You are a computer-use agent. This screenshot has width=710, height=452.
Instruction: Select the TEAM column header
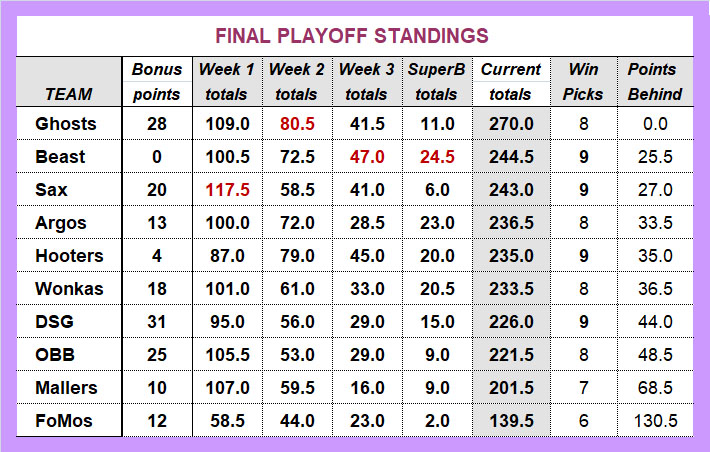pyautogui.click(x=68, y=94)
